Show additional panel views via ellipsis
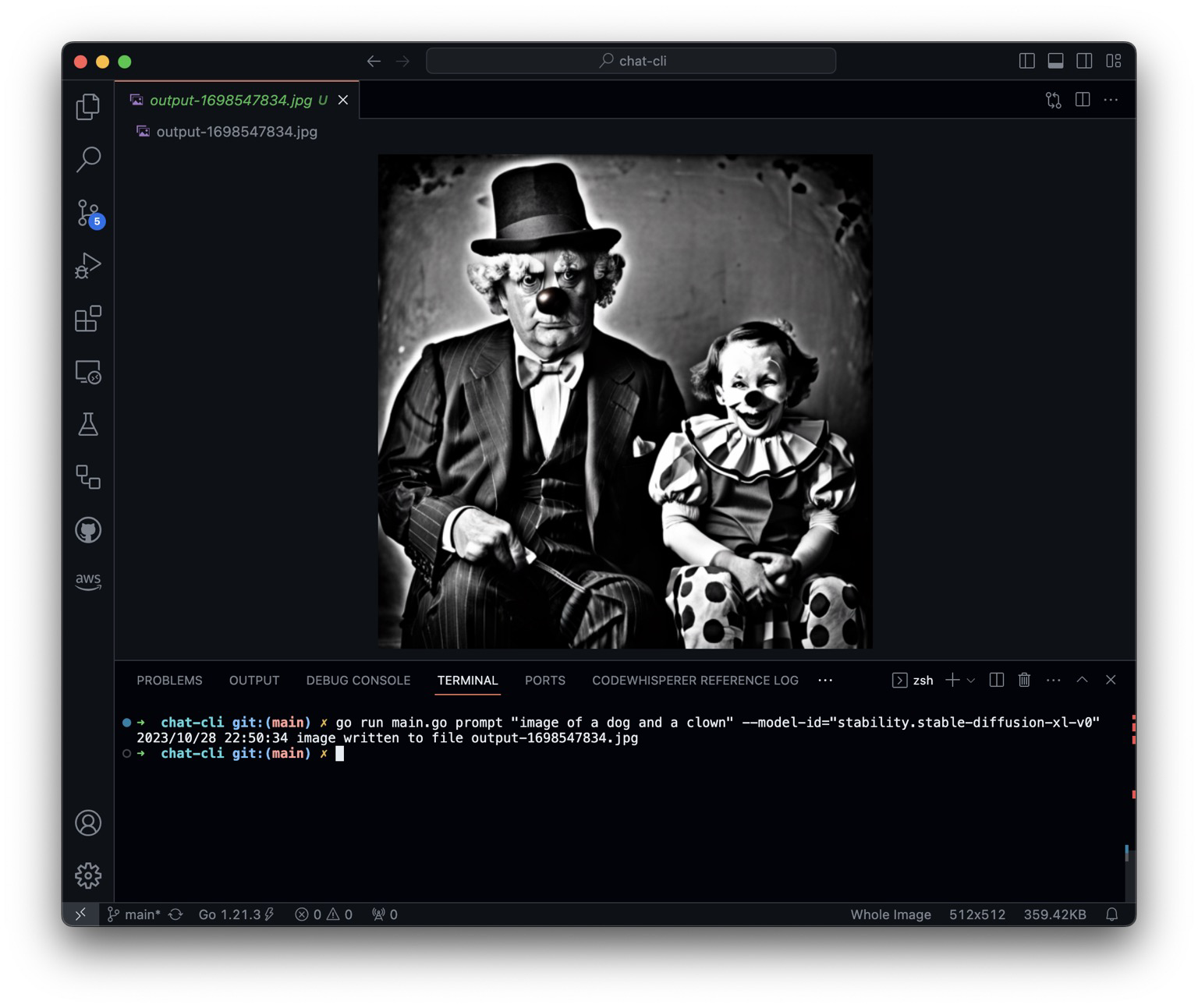This screenshot has height=1008, width=1198. (825, 681)
